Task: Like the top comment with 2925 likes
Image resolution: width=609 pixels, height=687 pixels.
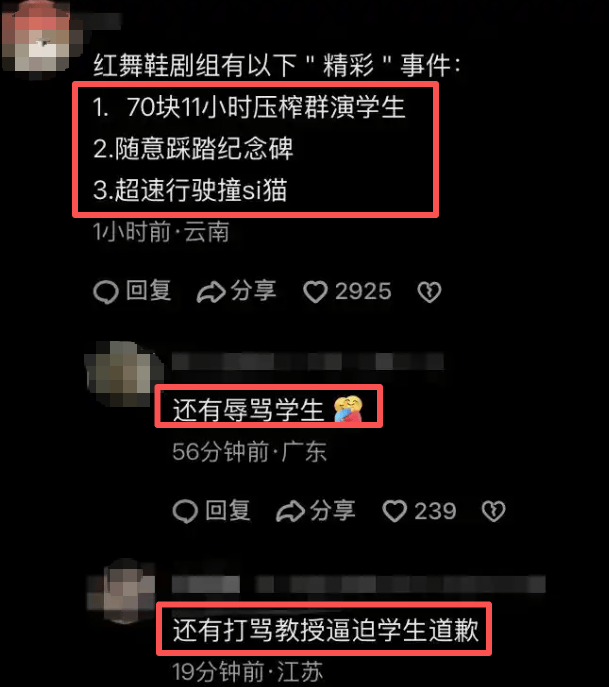Action: tap(315, 292)
